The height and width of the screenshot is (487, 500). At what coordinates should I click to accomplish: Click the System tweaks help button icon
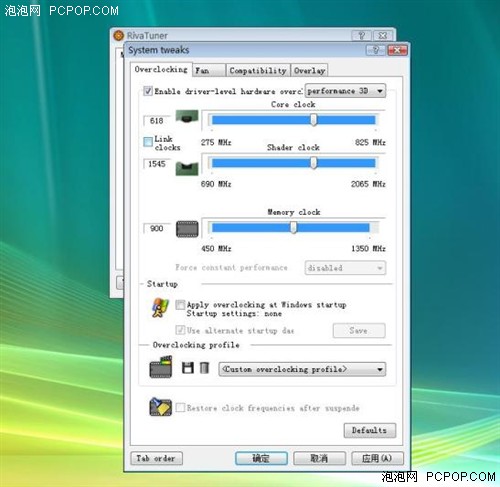376,50
